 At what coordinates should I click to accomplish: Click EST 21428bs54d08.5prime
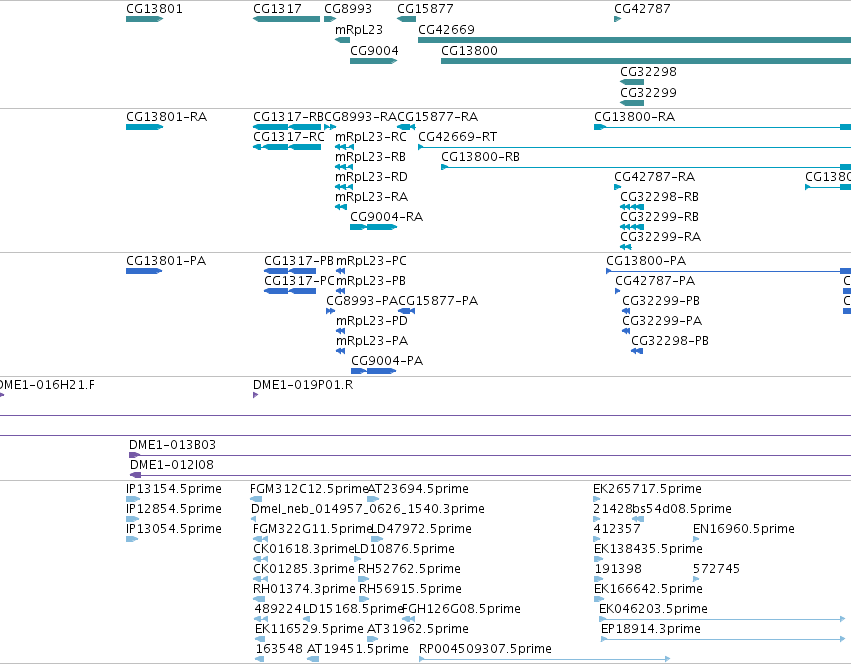[662, 509]
